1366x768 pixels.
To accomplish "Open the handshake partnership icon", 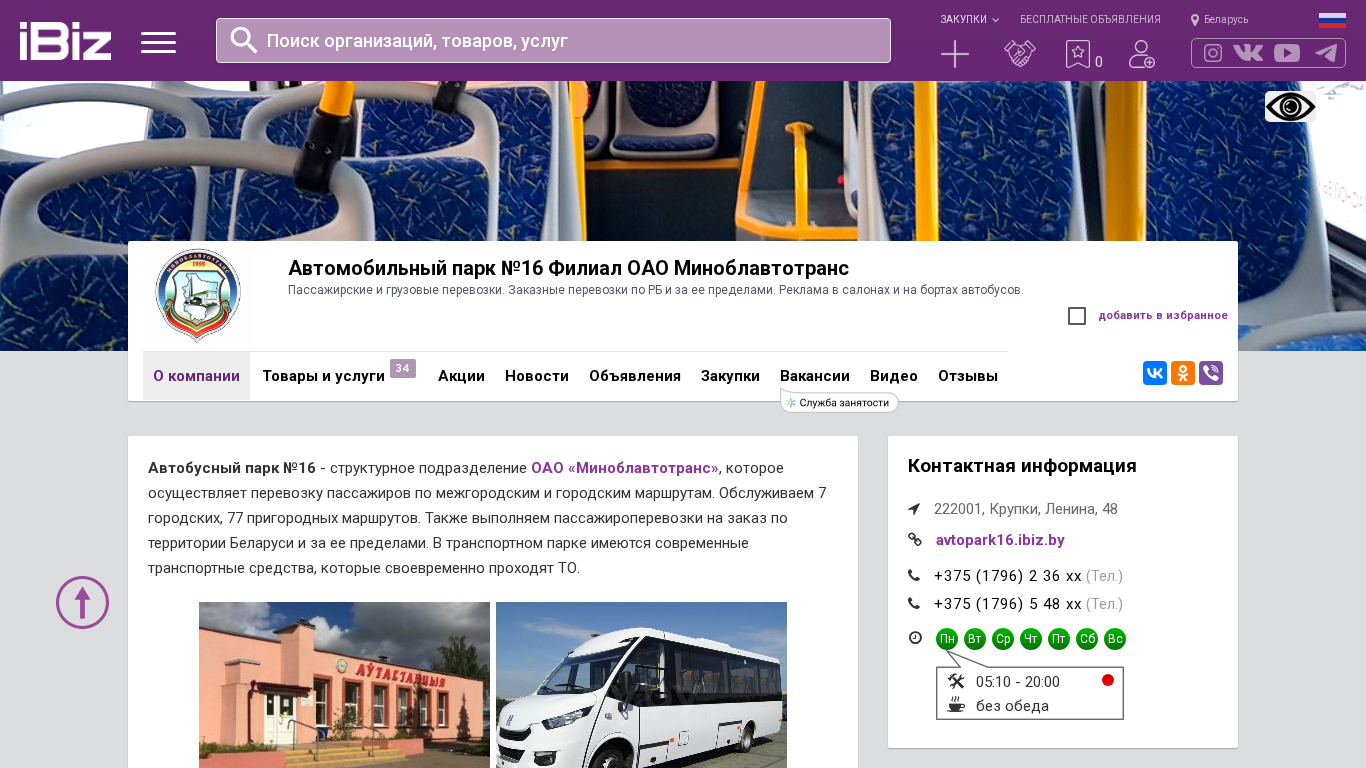I will click(x=1020, y=54).
